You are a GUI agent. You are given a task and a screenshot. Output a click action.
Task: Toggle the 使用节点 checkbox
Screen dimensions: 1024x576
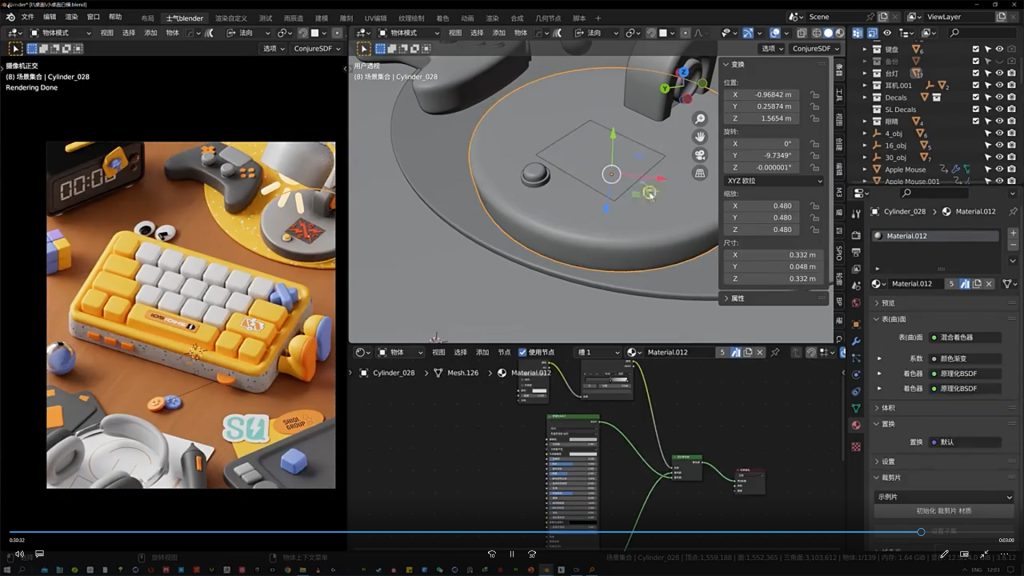[523, 352]
